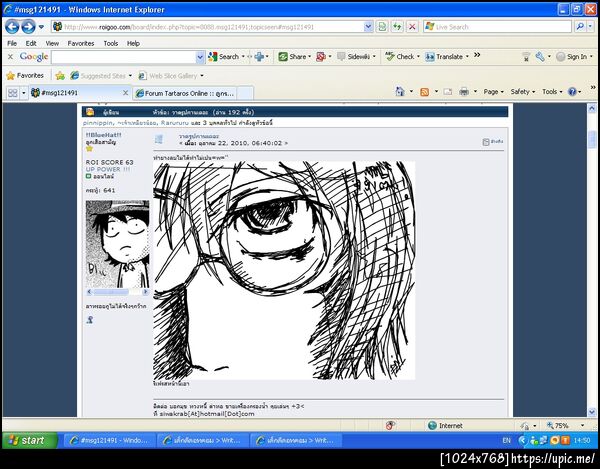Refresh the page with green arrows icon

397,27
